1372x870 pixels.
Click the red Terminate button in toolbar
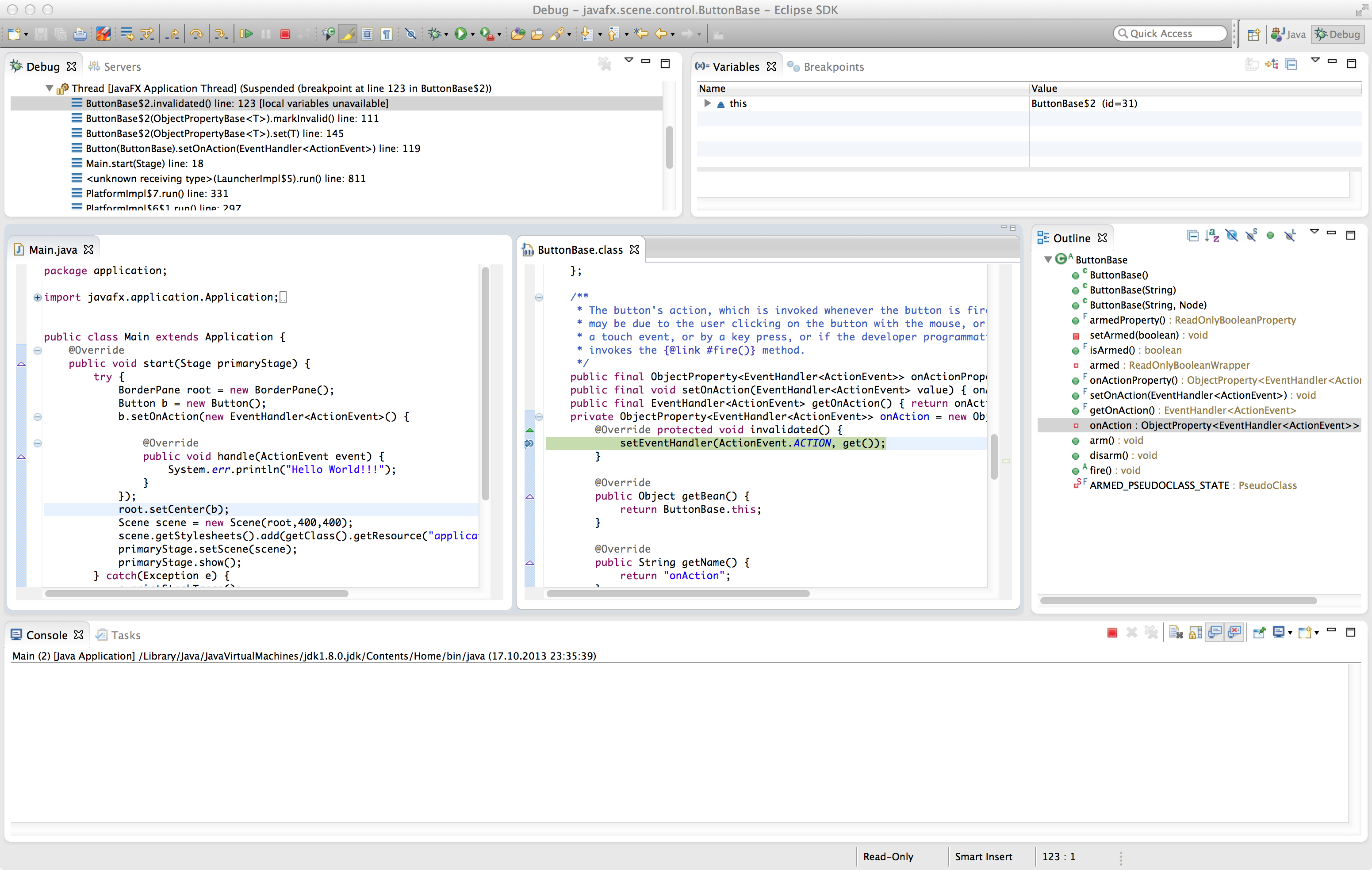click(285, 34)
